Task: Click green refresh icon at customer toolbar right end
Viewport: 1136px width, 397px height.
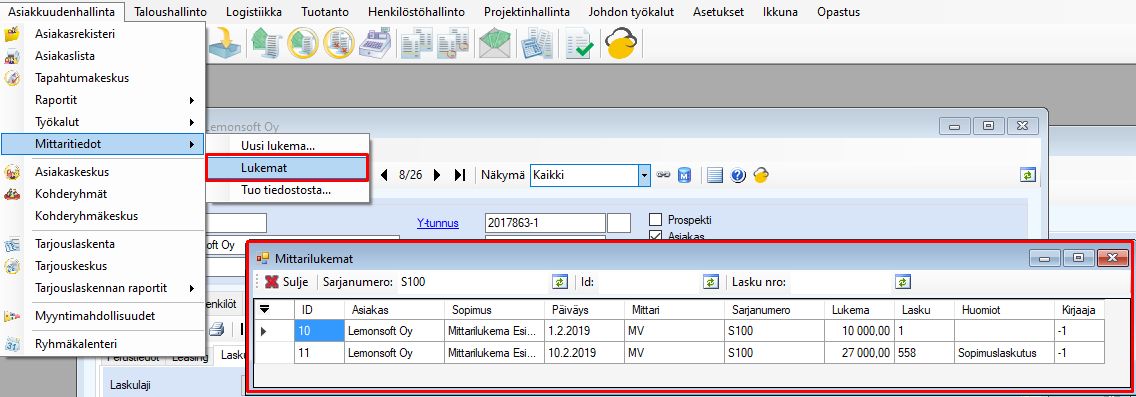Action: pyautogui.click(x=1027, y=175)
